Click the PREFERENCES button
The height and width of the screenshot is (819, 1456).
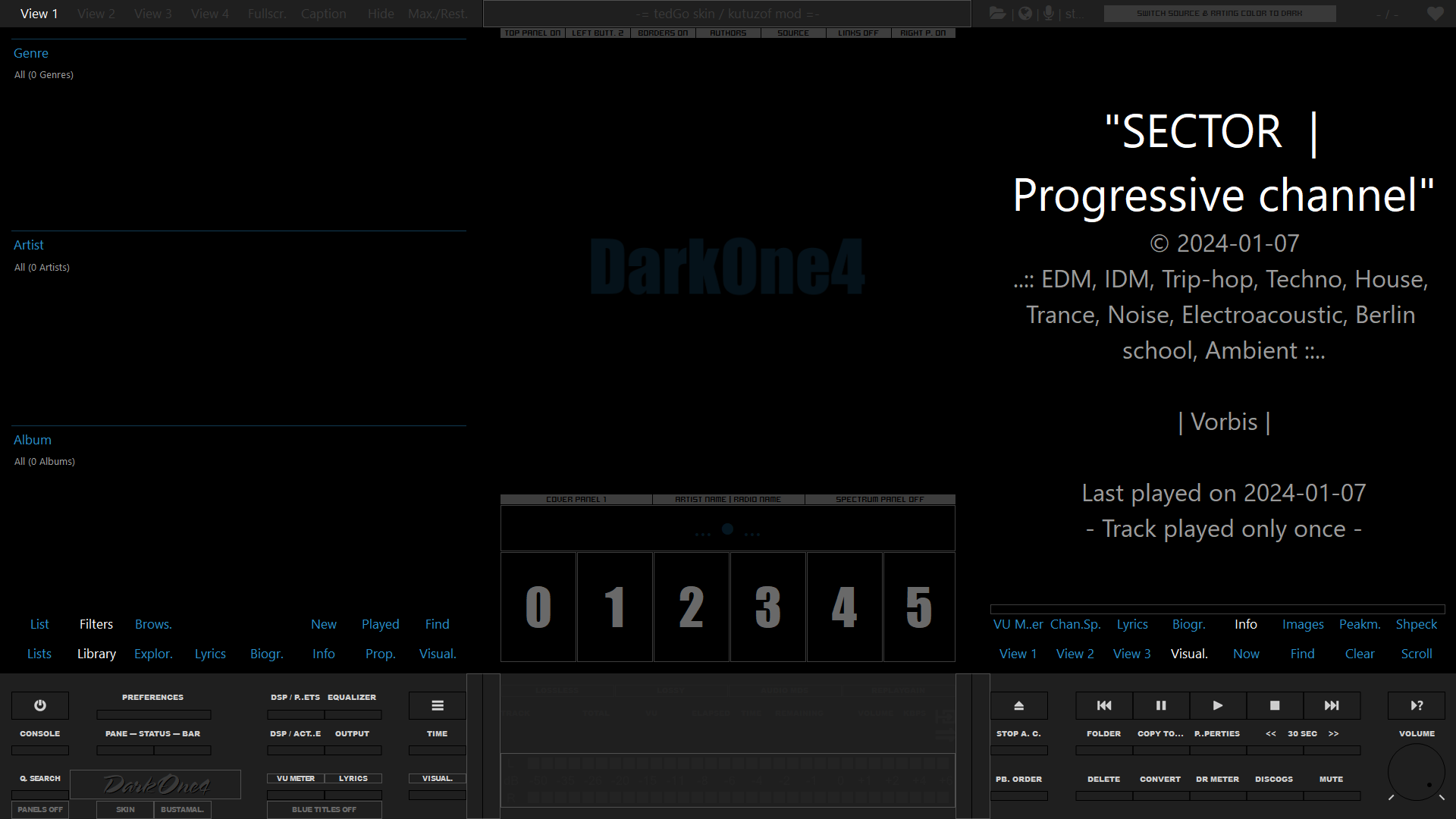(x=153, y=697)
